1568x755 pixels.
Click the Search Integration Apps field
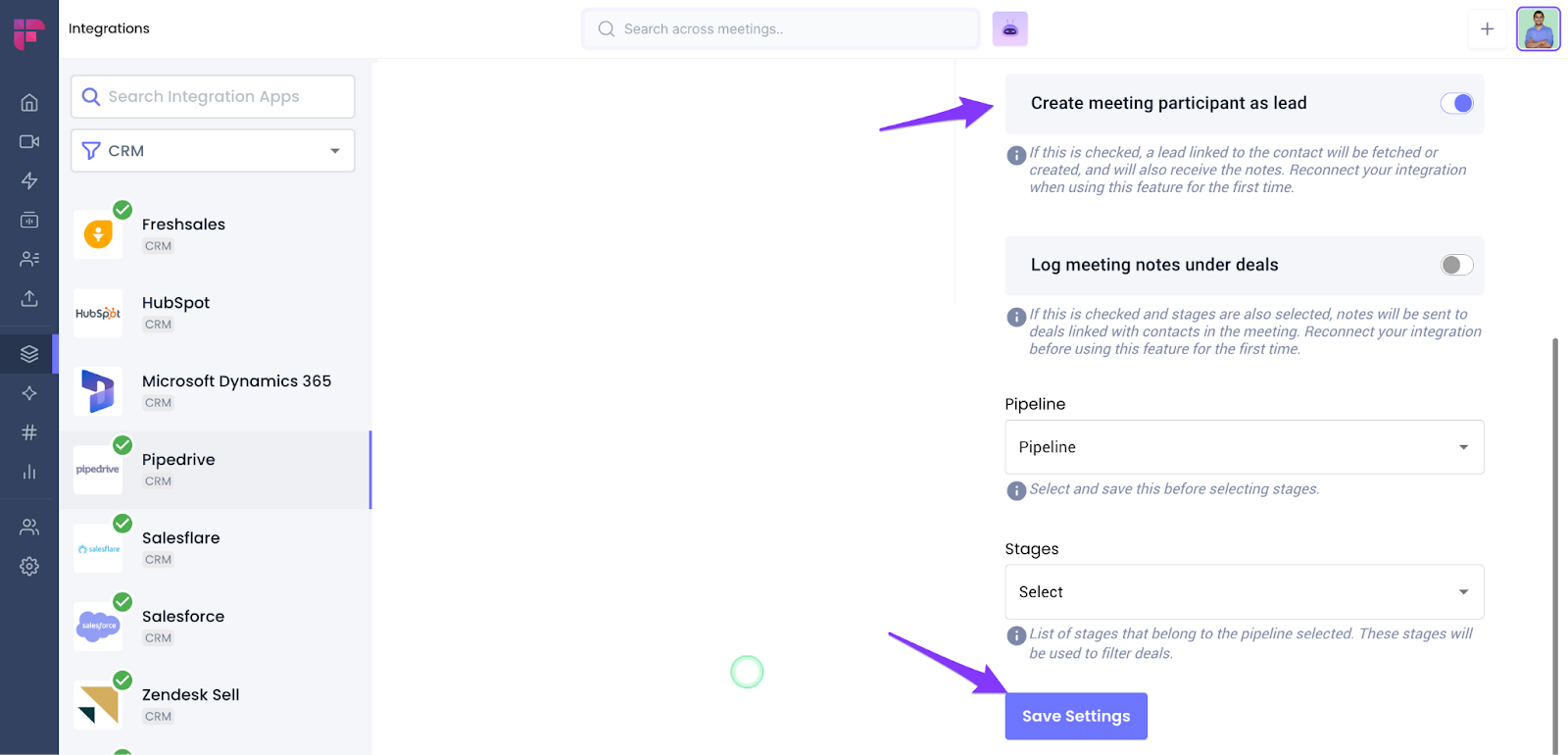pyautogui.click(x=213, y=97)
